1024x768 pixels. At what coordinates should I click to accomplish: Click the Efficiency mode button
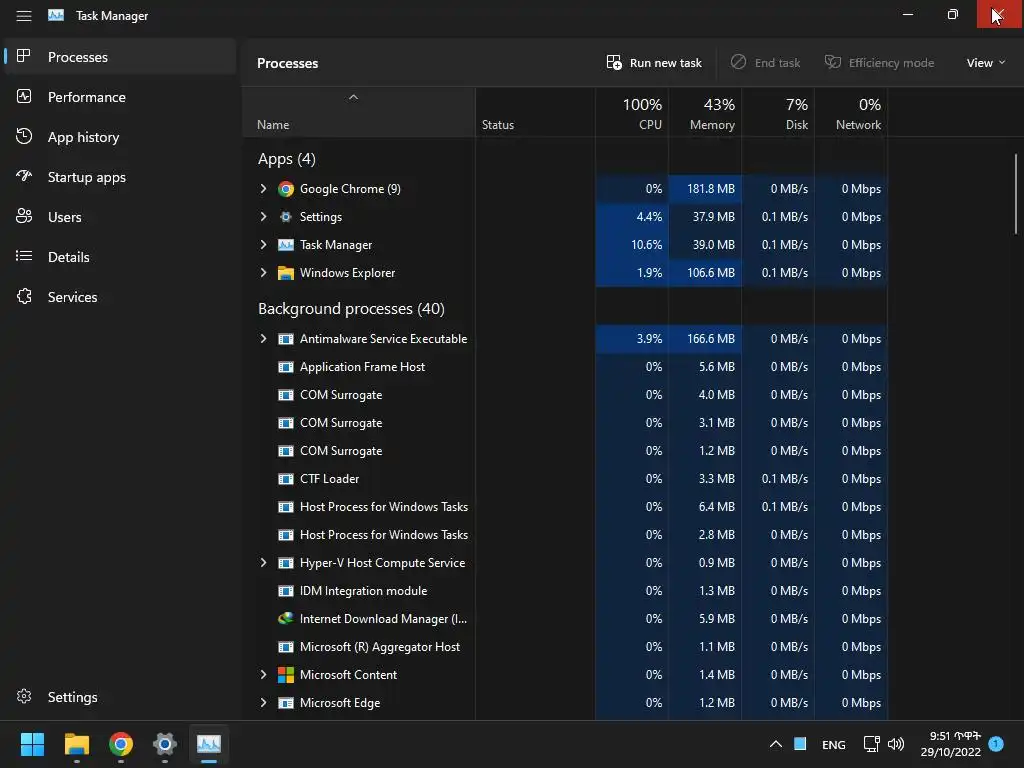[879, 63]
